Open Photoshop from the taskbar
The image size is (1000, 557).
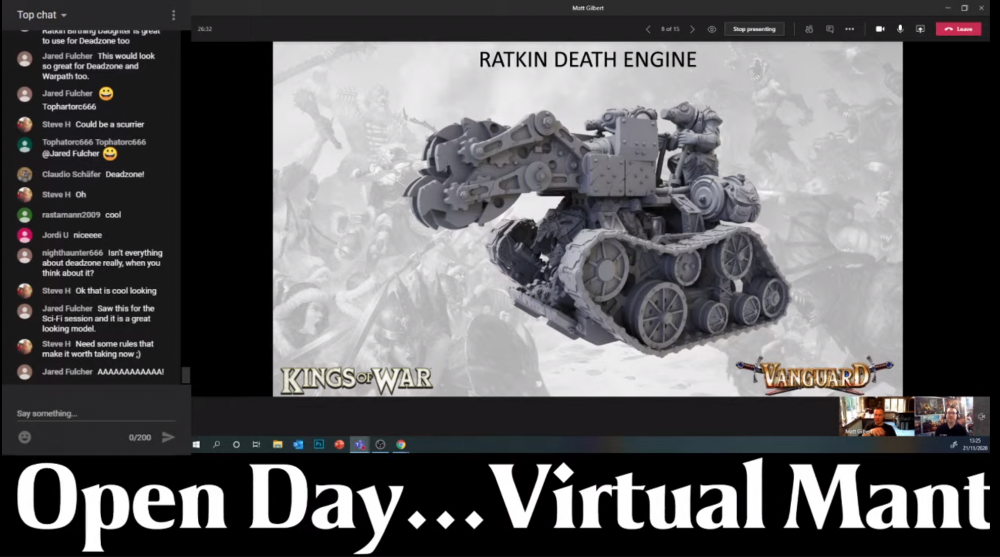pyautogui.click(x=319, y=444)
